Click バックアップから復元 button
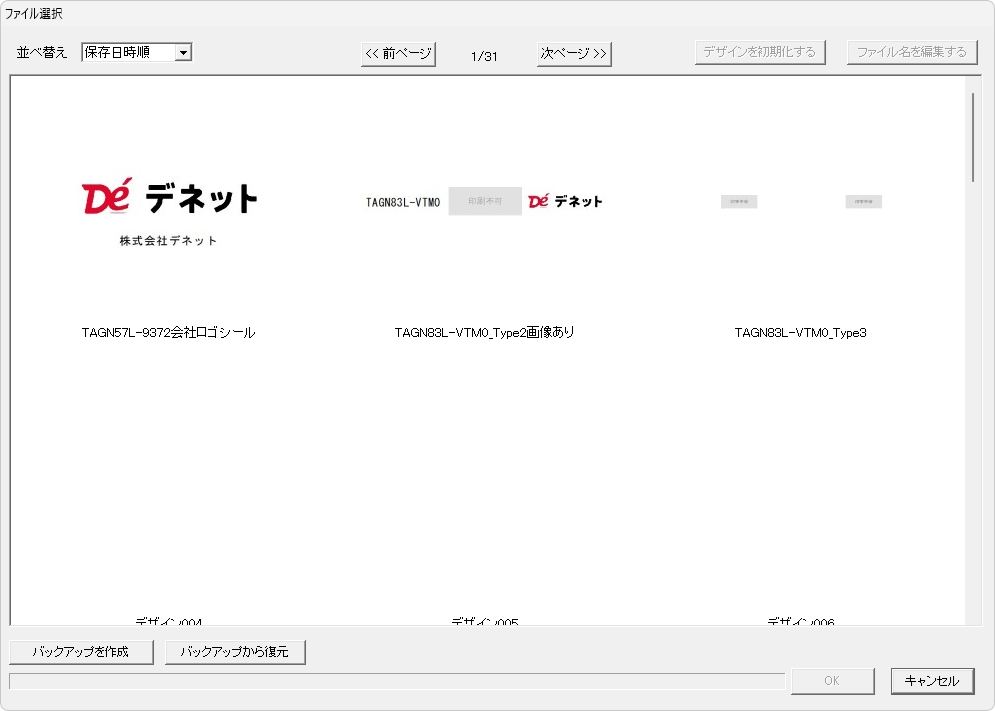This screenshot has width=995, height=711. click(x=235, y=652)
